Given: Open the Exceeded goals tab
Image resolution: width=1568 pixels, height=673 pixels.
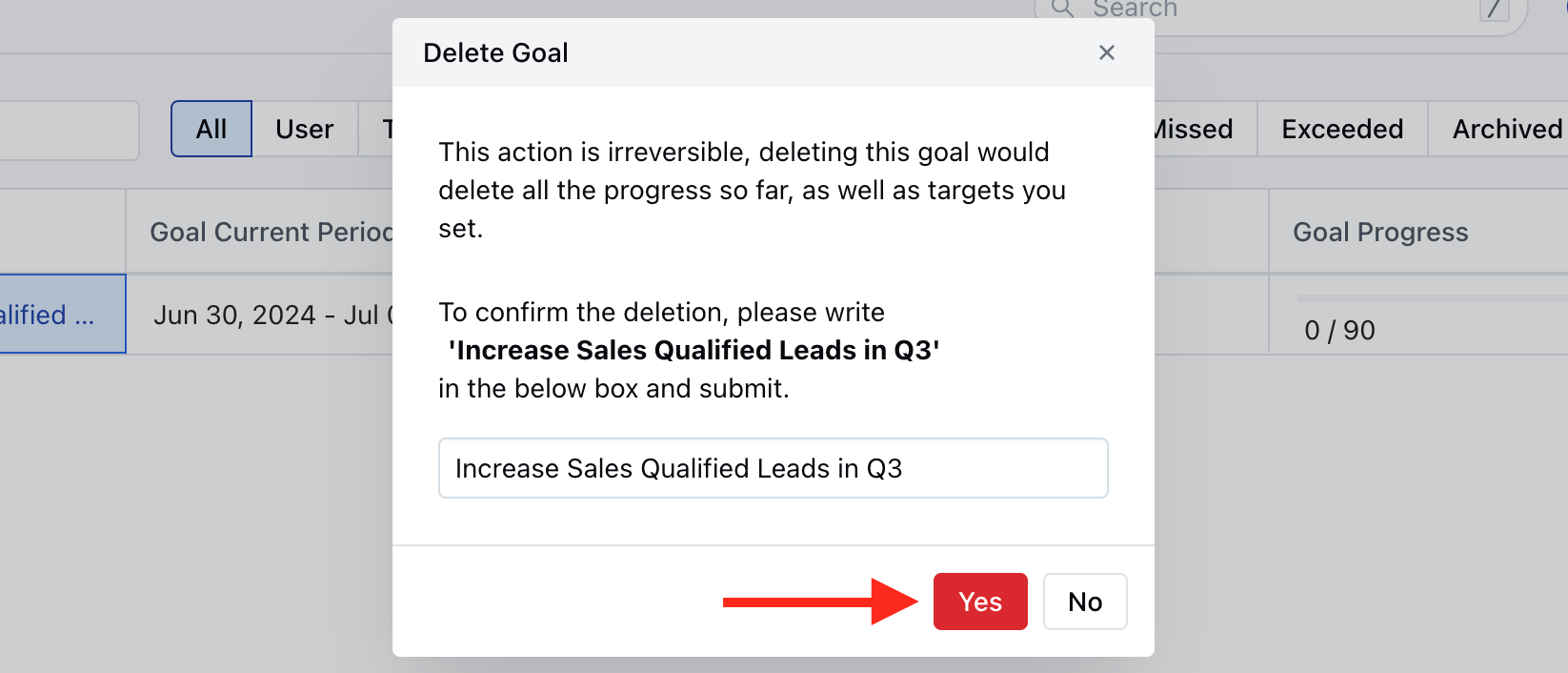Looking at the screenshot, I should [1342, 129].
